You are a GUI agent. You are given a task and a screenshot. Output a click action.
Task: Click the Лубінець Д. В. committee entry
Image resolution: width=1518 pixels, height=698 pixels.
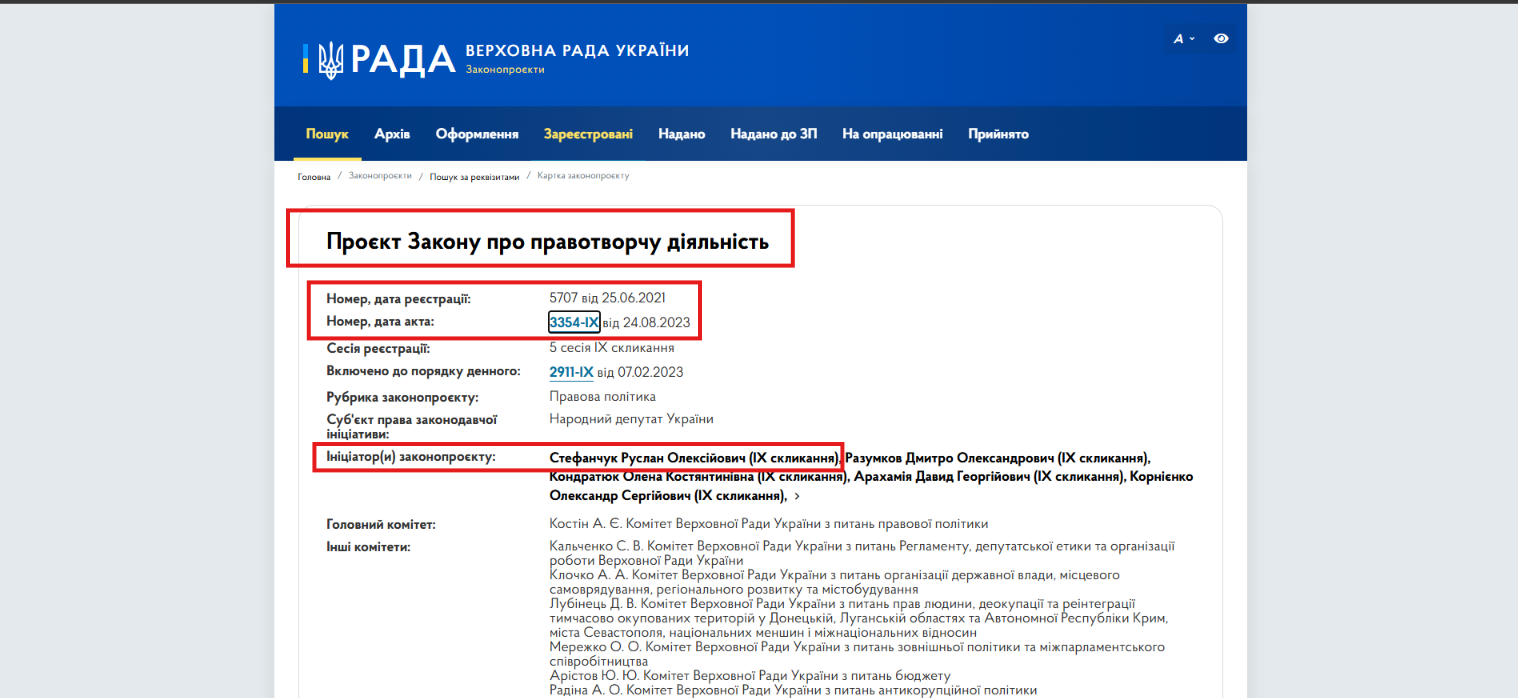(x=859, y=618)
